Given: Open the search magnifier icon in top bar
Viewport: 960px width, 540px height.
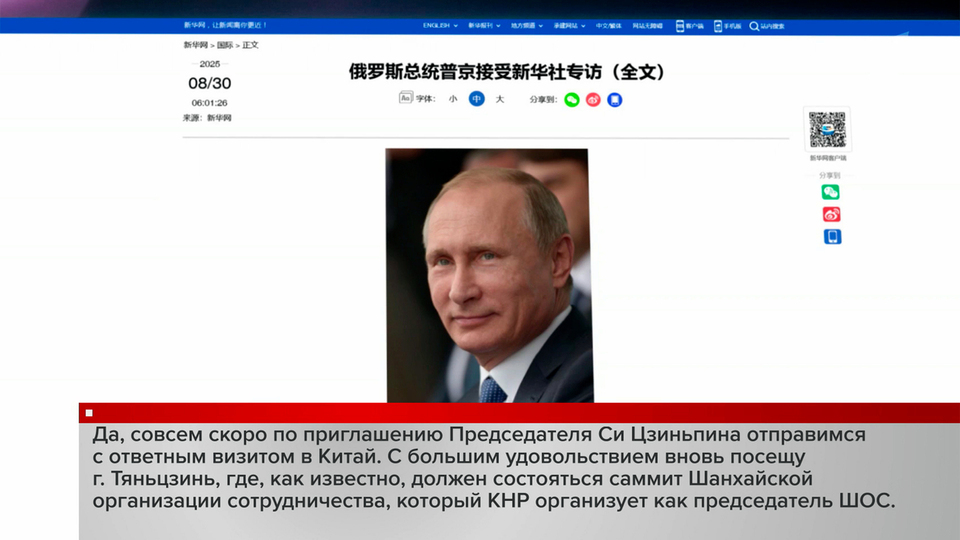Looking at the screenshot, I should (755, 26).
